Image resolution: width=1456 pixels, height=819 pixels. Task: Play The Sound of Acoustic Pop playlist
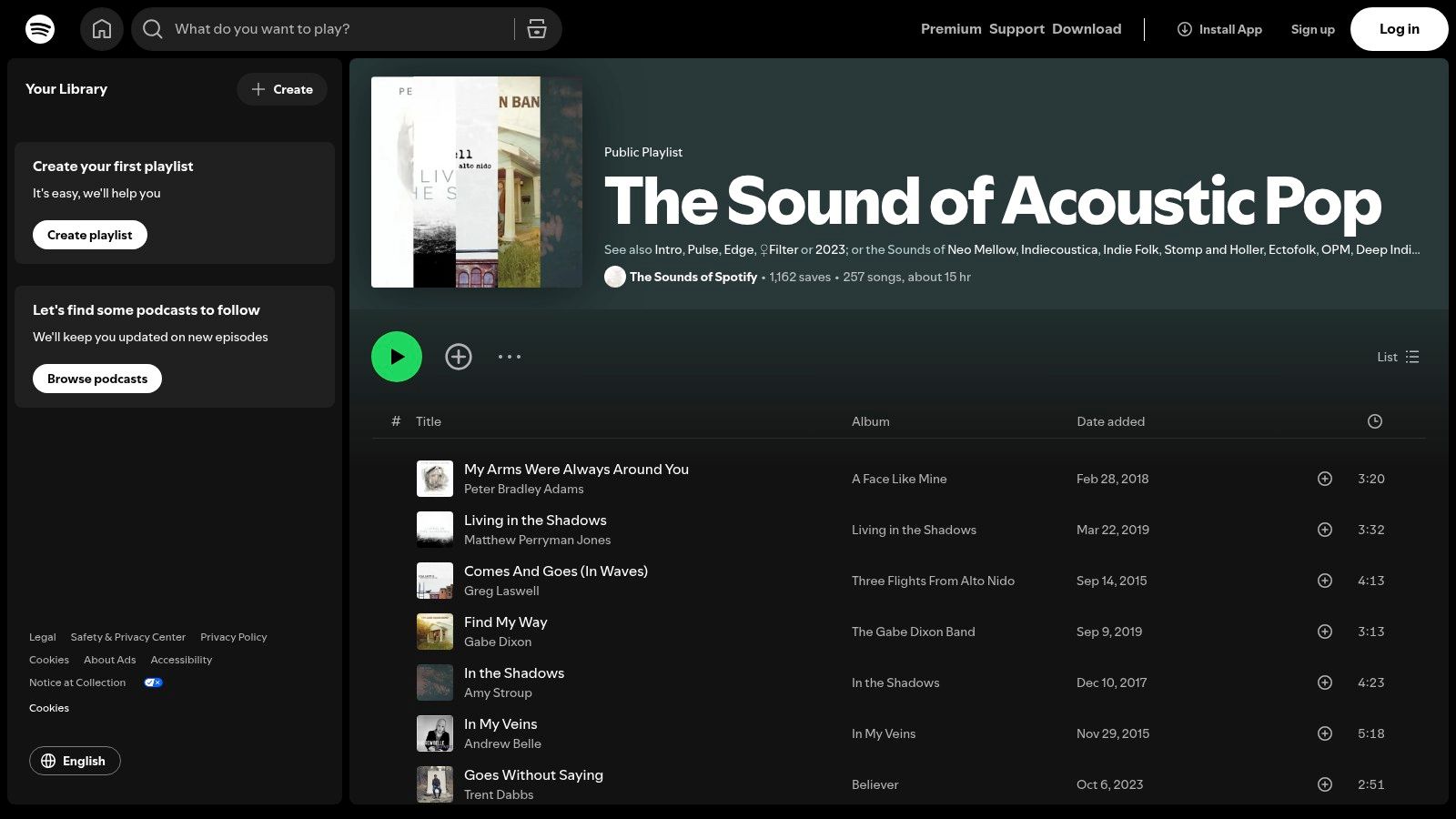397,357
